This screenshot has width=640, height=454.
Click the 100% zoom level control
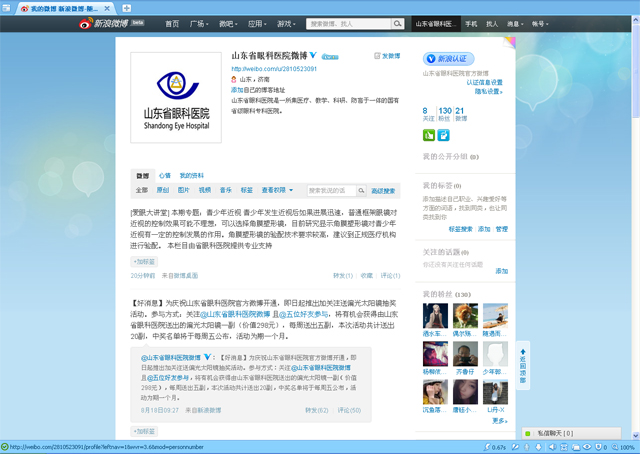(x=624, y=447)
